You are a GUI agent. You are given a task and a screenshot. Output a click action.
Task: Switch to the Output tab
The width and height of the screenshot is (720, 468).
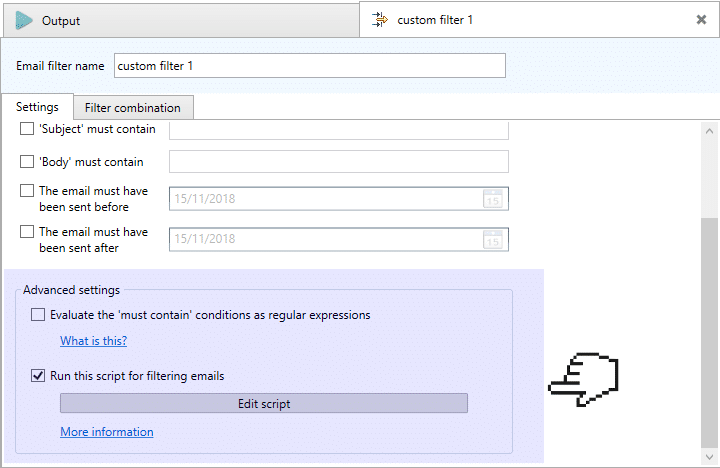point(181,21)
